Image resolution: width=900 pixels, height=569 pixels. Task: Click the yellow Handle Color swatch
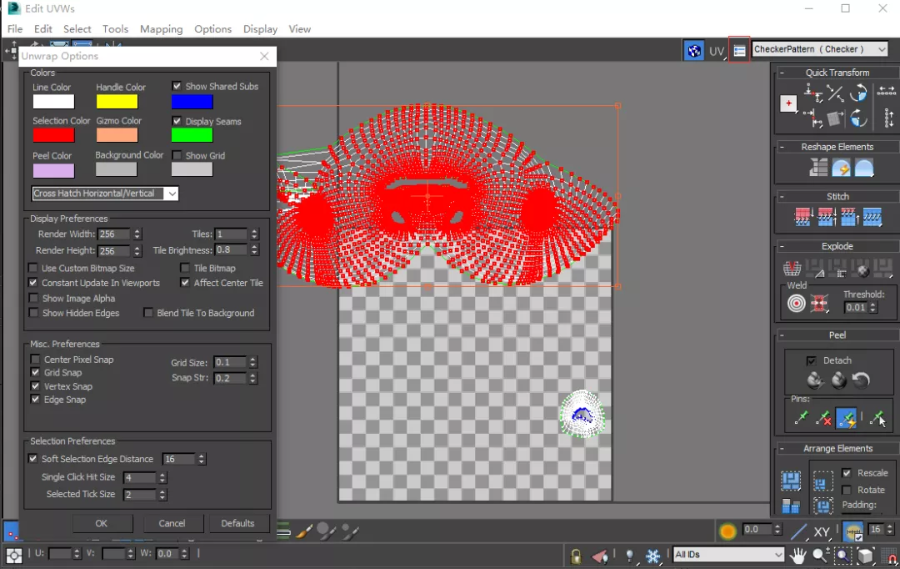(117, 101)
